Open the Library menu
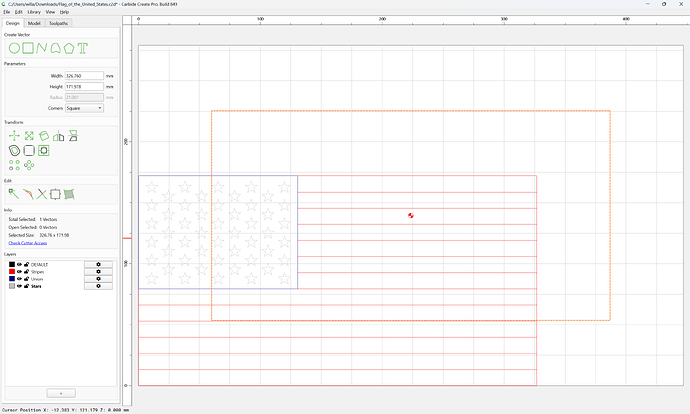The width and height of the screenshot is (690, 414). pos(34,12)
